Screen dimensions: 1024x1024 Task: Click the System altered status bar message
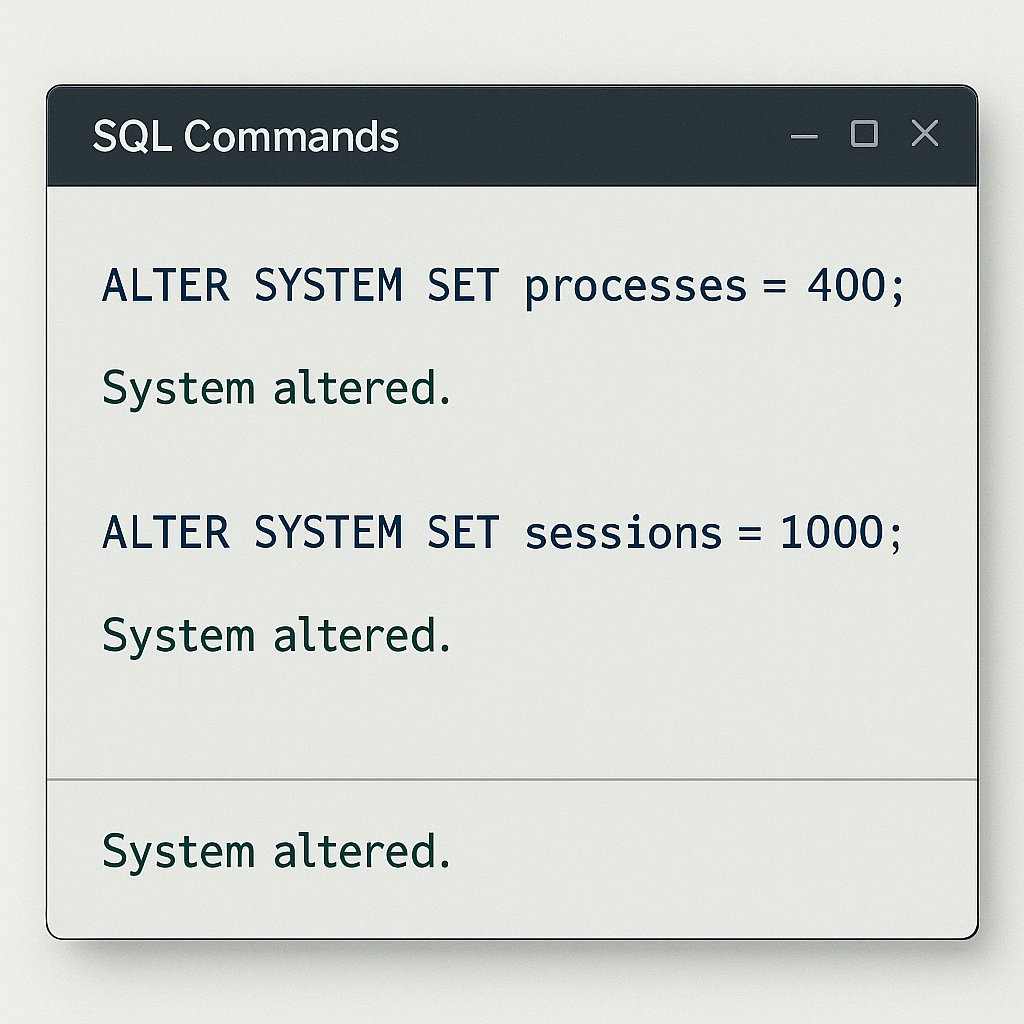275,851
